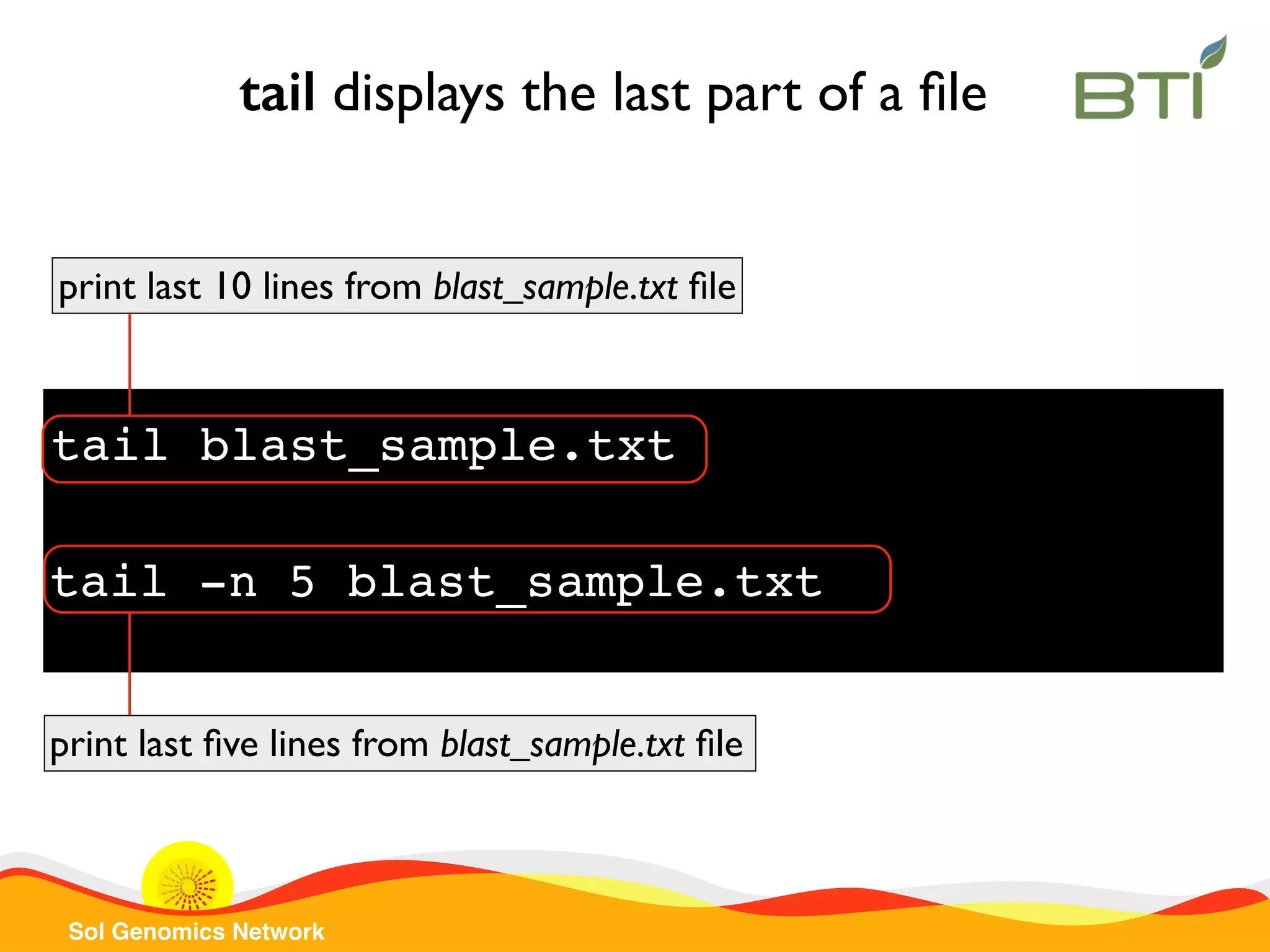
Task: Click the 'tail blast_sample.txt' command box
Action: [375, 449]
